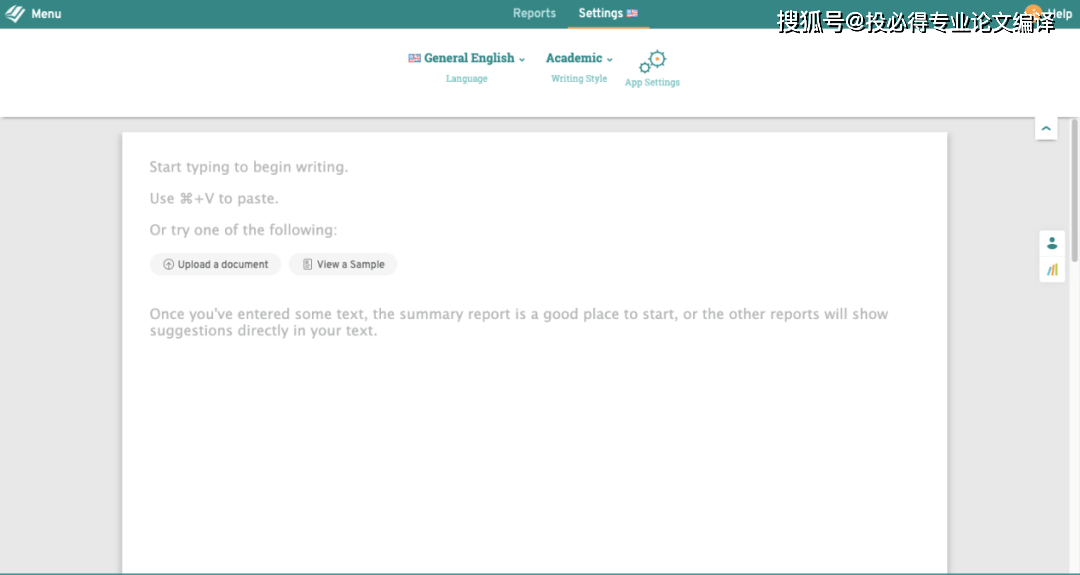
Task: Expand the General English language dropdown
Action: (466, 58)
